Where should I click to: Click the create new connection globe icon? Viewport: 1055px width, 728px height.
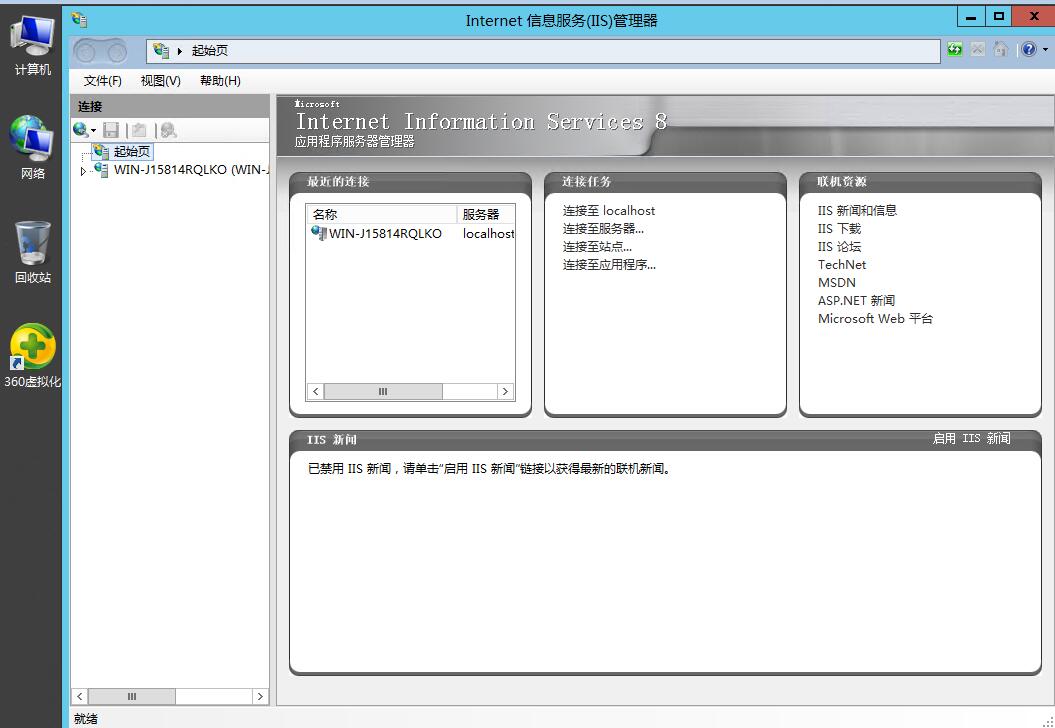[81, 130]
